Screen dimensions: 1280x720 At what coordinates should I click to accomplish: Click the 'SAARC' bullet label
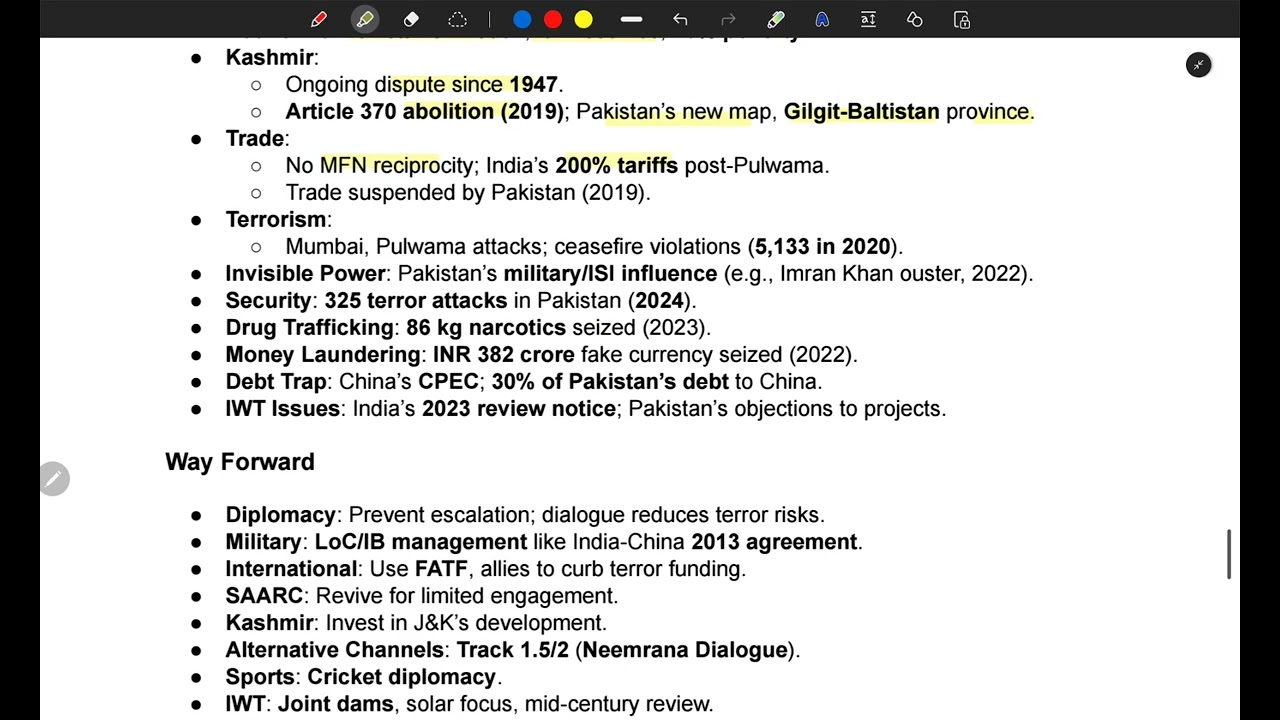(264, 596)
